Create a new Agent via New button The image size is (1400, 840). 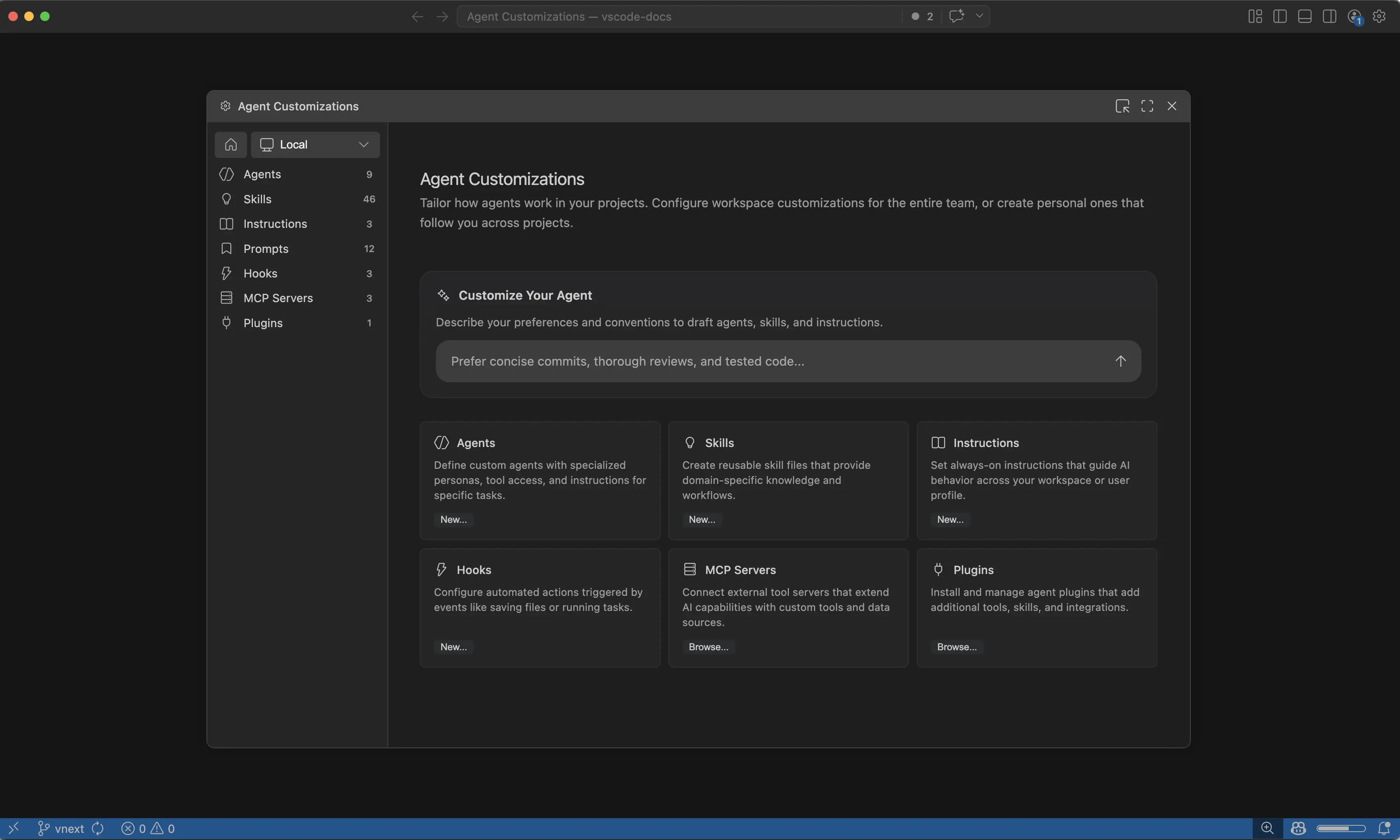click(x=453, y=519)
